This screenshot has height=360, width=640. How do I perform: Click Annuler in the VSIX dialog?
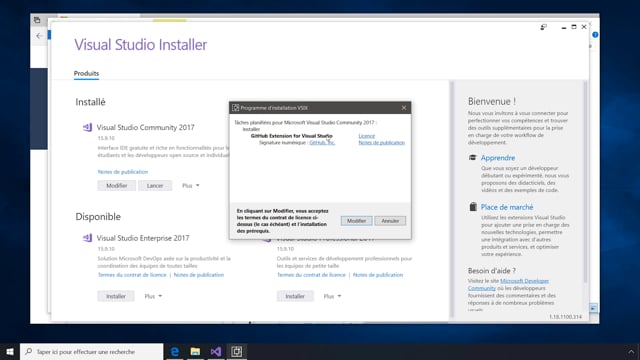coord(390,221)
